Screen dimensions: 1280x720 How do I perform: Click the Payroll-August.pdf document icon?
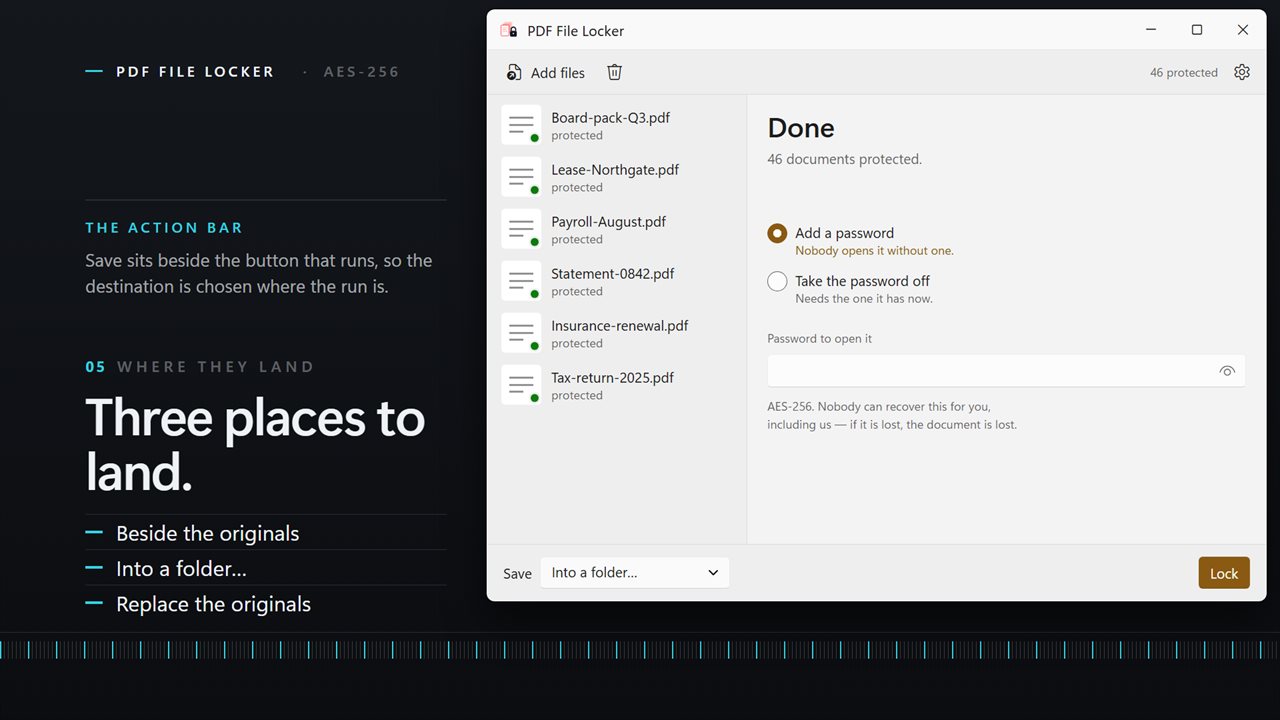point(521,229)
